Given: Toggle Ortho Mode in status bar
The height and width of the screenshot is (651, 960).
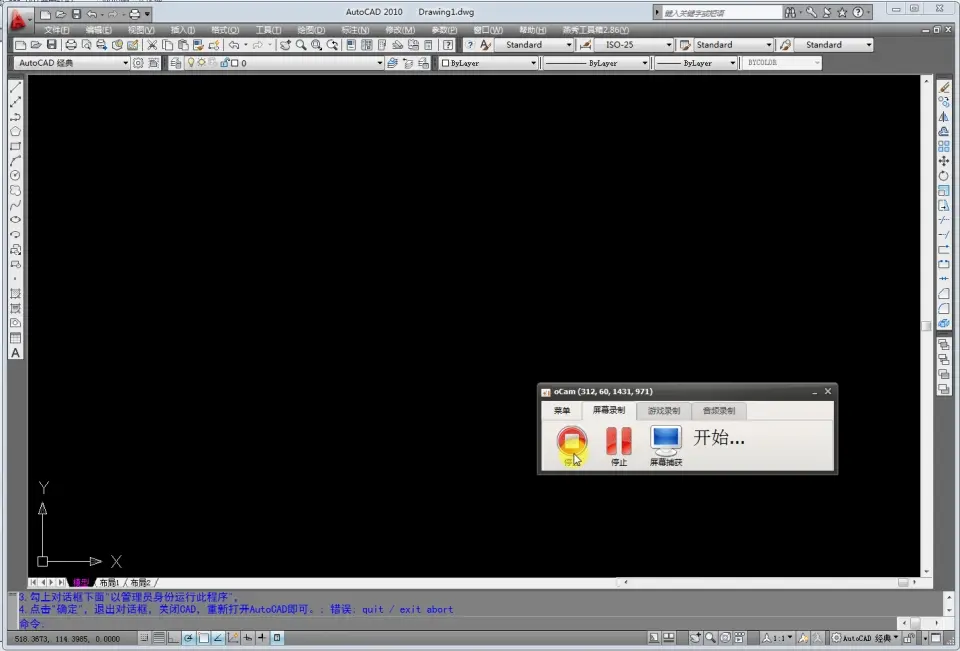Looking at the screenshot, I should point(173,638).
